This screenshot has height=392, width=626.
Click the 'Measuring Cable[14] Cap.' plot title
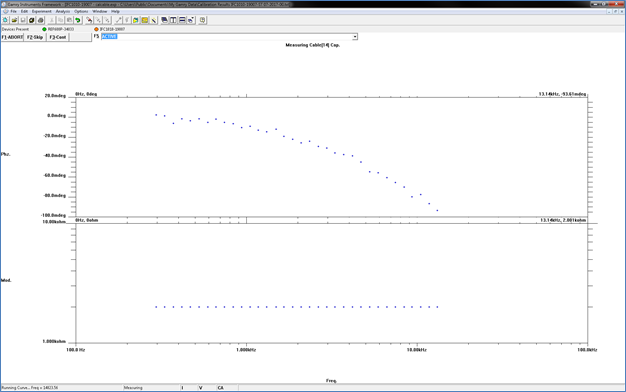coord(313,45)
